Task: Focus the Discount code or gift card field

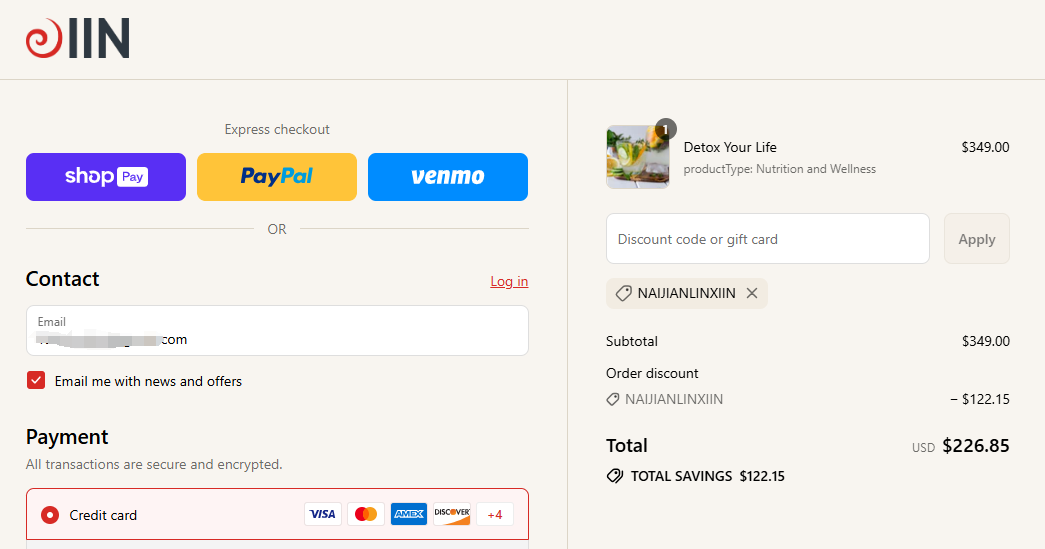Action: 767,239
